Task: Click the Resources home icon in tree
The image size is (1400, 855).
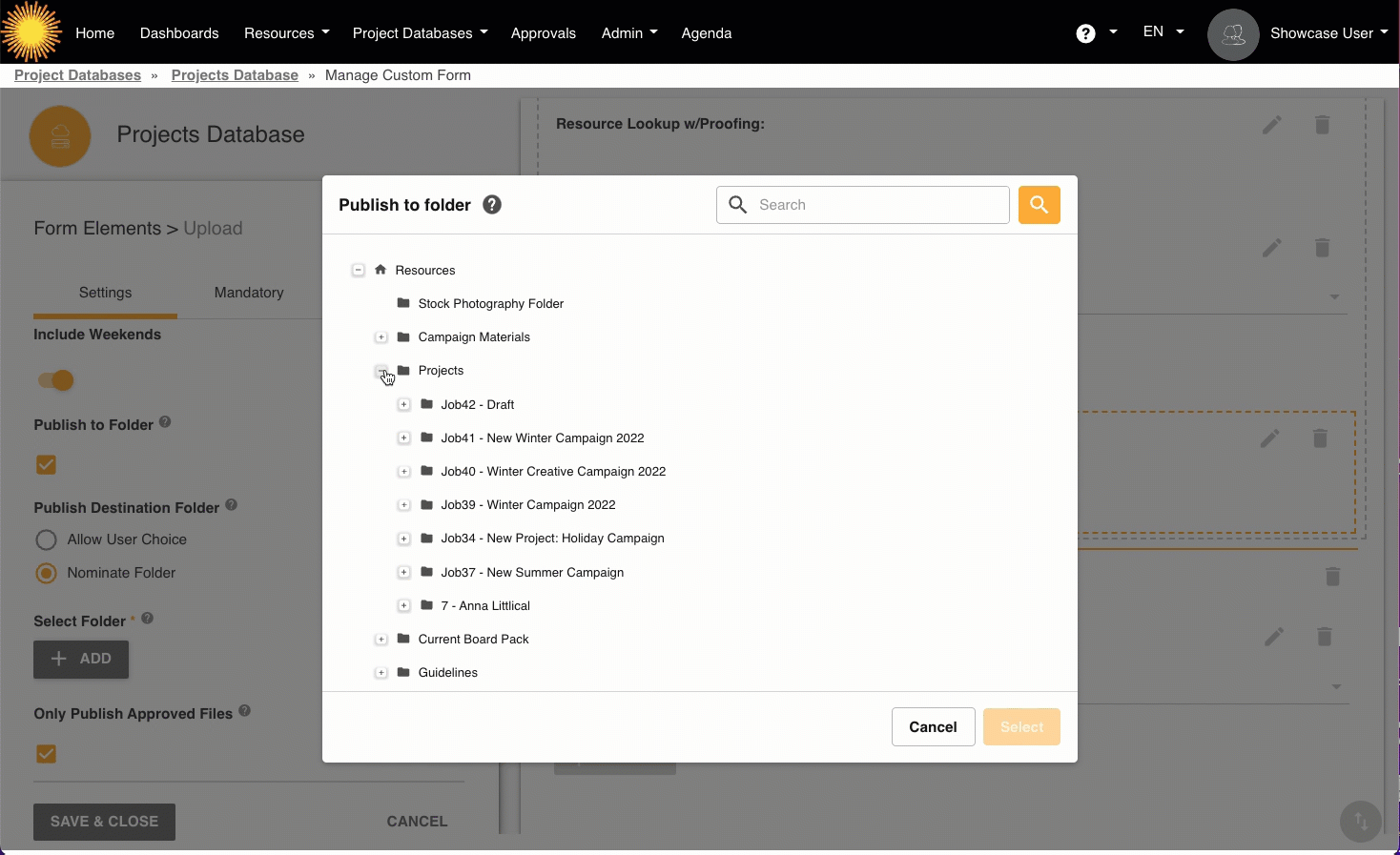Action: 381,270
